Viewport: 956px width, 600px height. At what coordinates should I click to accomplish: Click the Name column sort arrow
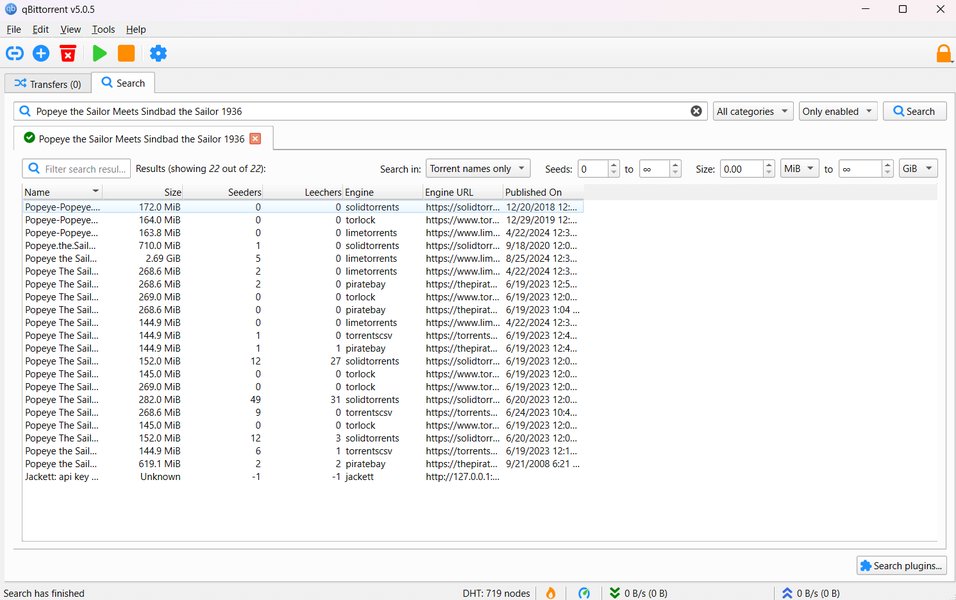(95, 191)
